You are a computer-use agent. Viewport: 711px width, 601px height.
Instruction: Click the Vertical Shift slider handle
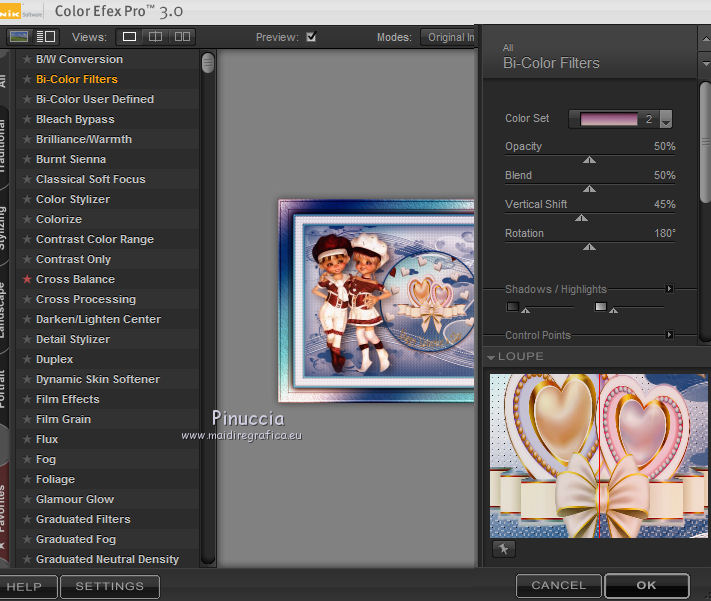point(581,218)
